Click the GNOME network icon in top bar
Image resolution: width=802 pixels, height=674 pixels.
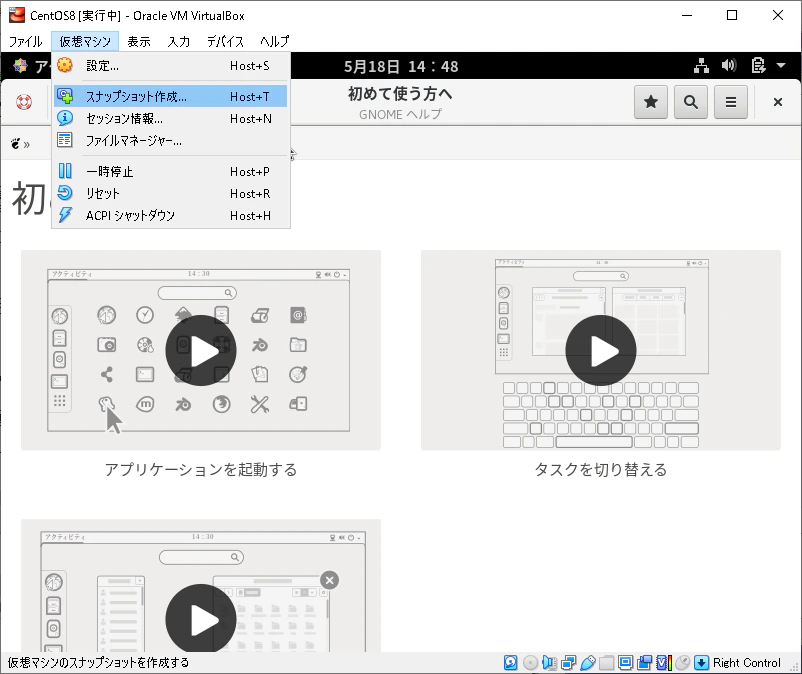pyautogui.click(x=701, y=66)
